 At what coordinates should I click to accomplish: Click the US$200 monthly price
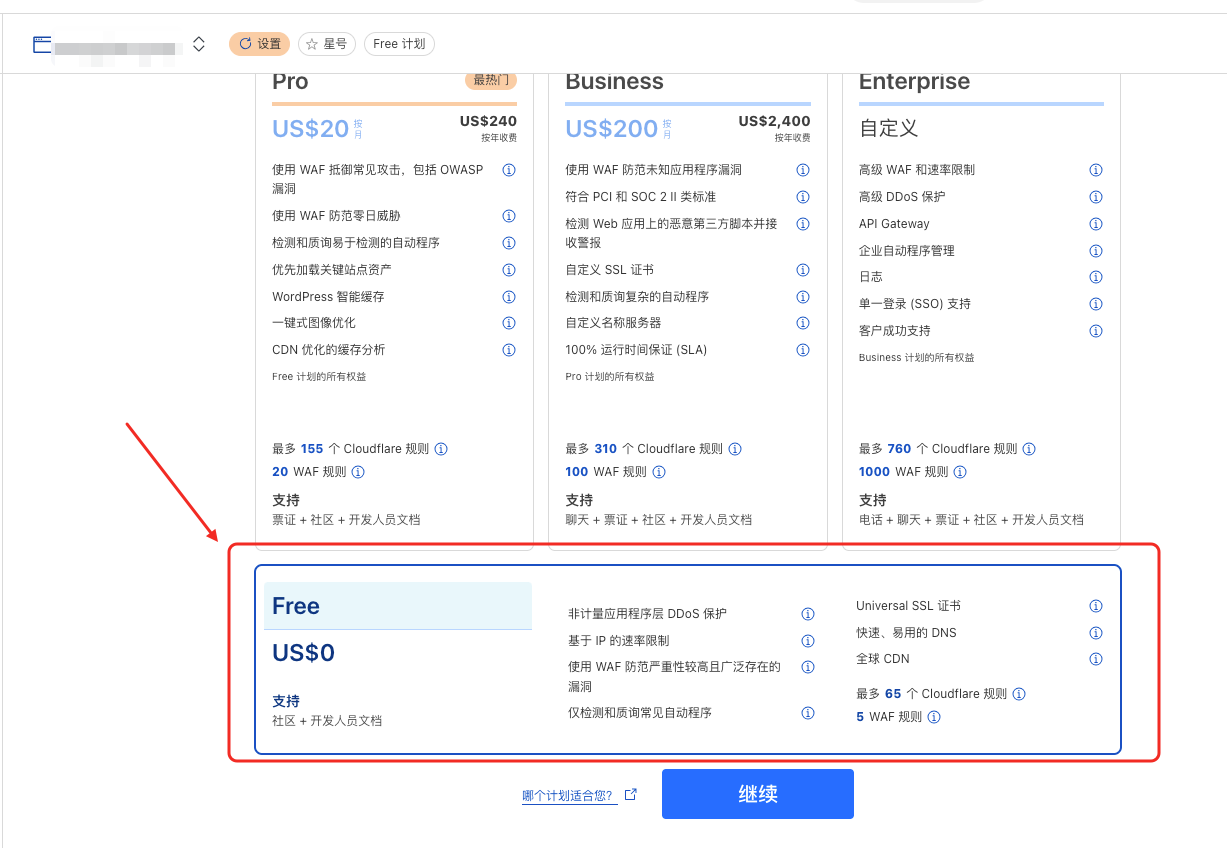(x=611, y=129)
